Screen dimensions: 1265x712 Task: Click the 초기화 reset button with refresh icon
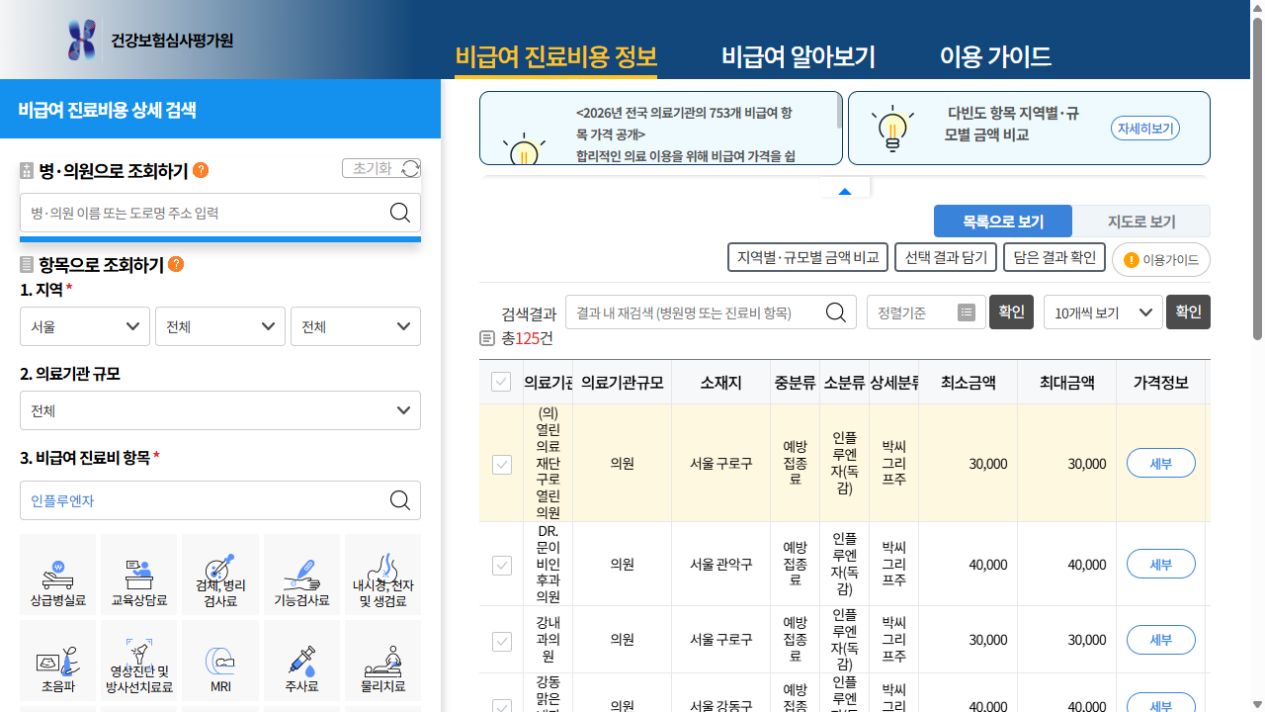(381, 168)
